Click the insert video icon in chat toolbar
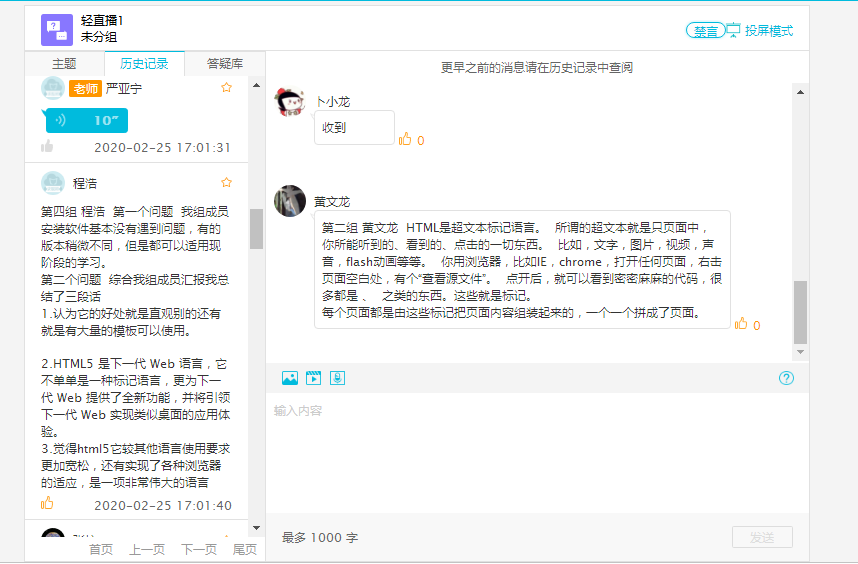This screenshot has width=858, height=564. tap(314, 378)
